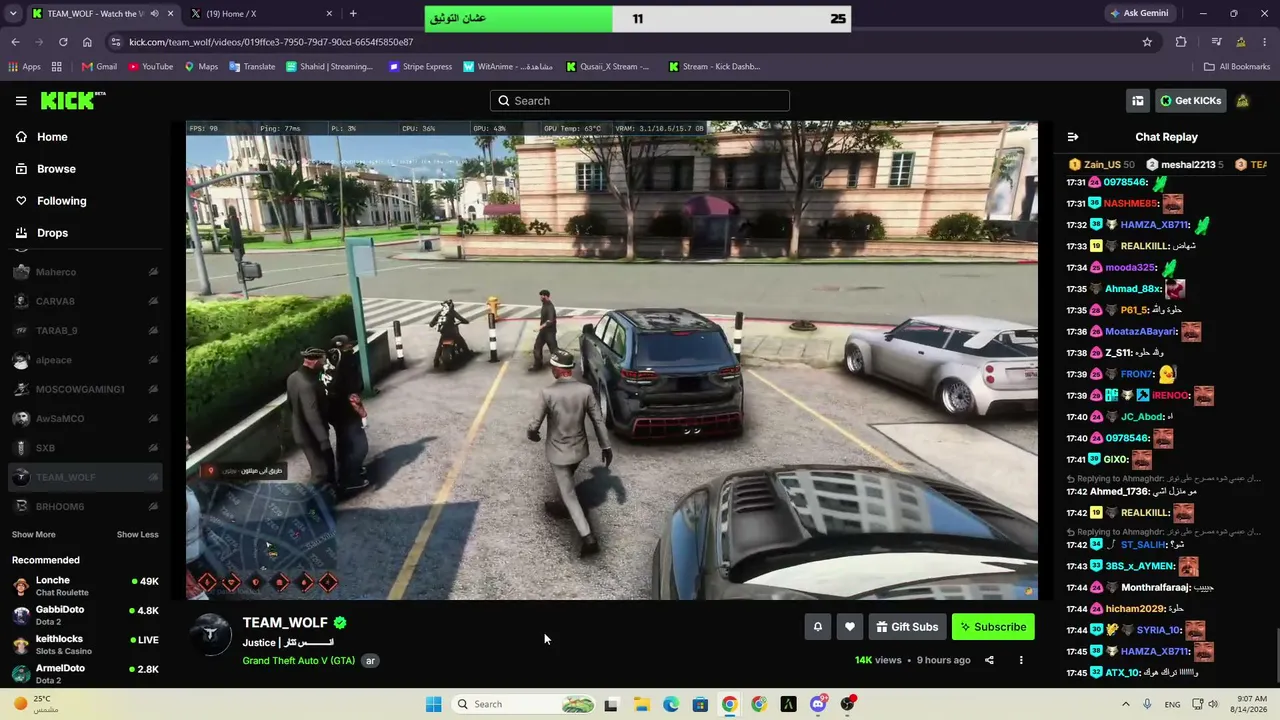Click the Subscribe button
The image size is (1280, 720).
click(993, 627)
